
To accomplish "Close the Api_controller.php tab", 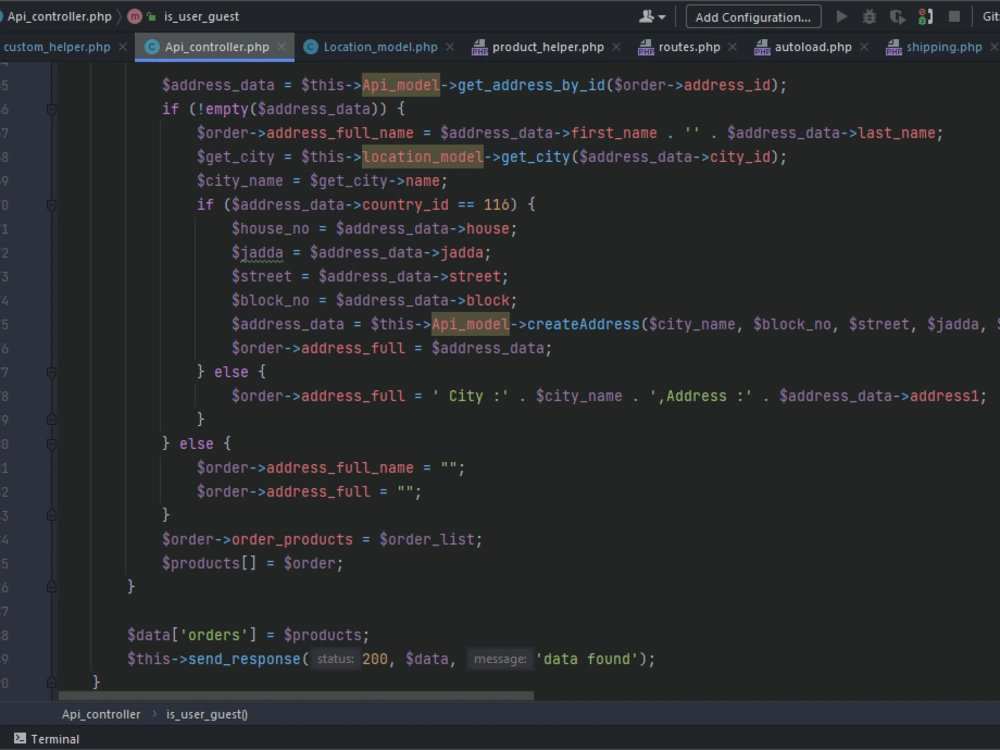I will [281, 47].
